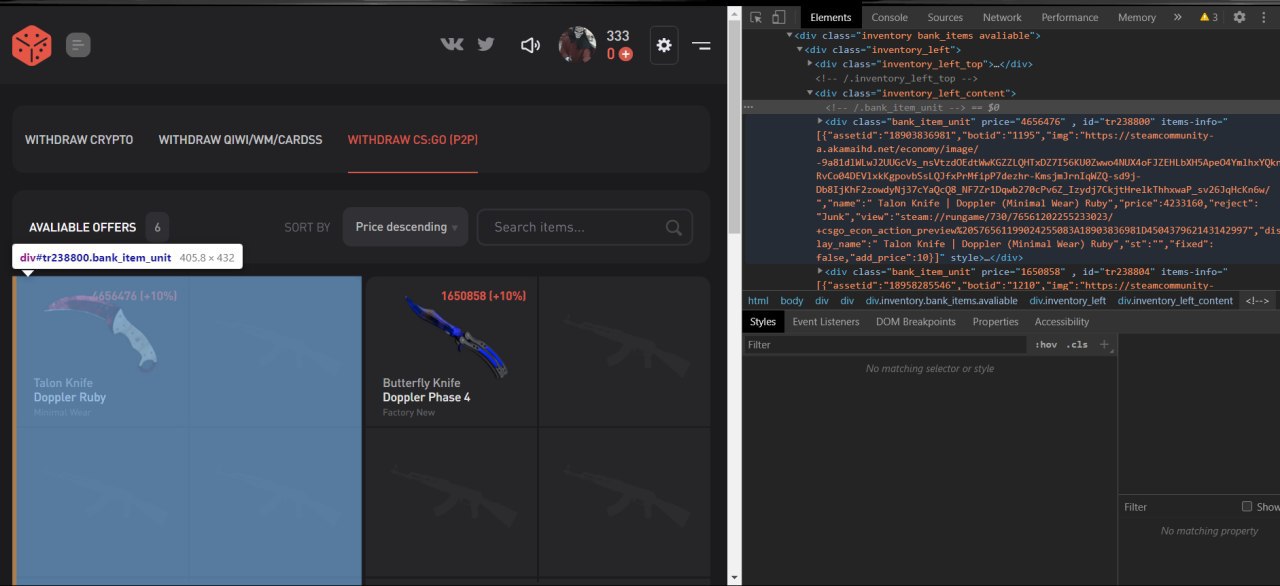Open the hamburger lines menu
1280x586 pixels.
pos(702,45)
